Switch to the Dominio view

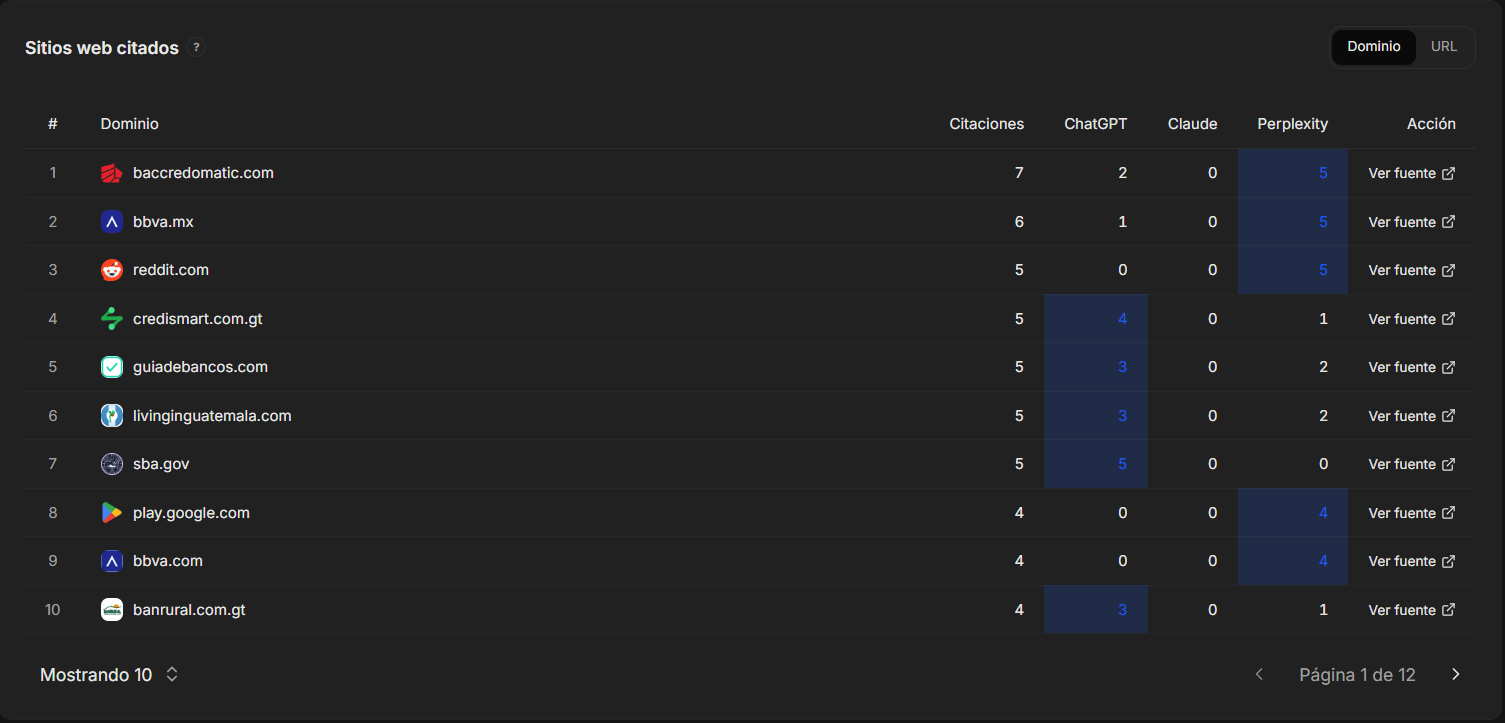coord(1374,47)
